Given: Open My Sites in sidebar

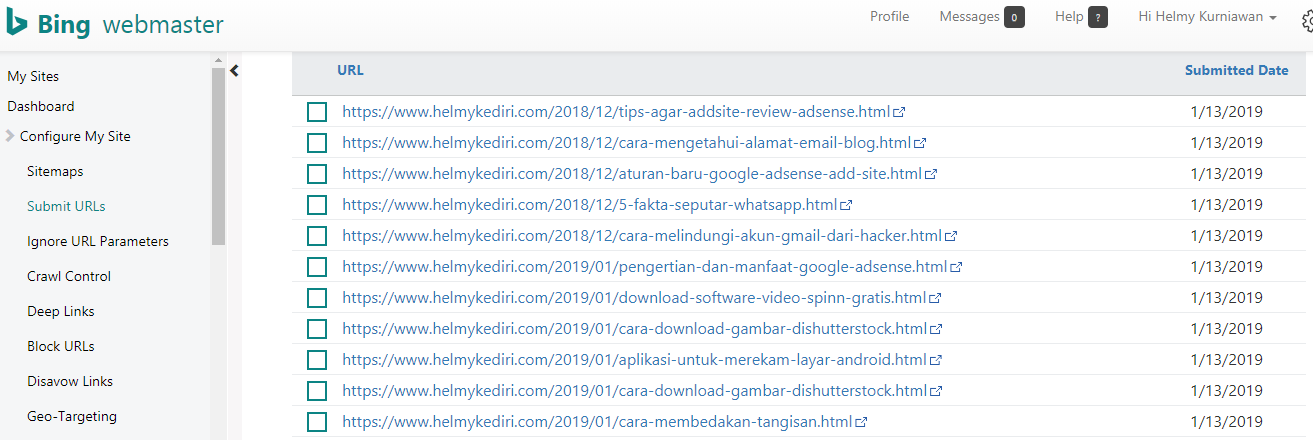Looking at the screenshot, I should pos(33,76).
